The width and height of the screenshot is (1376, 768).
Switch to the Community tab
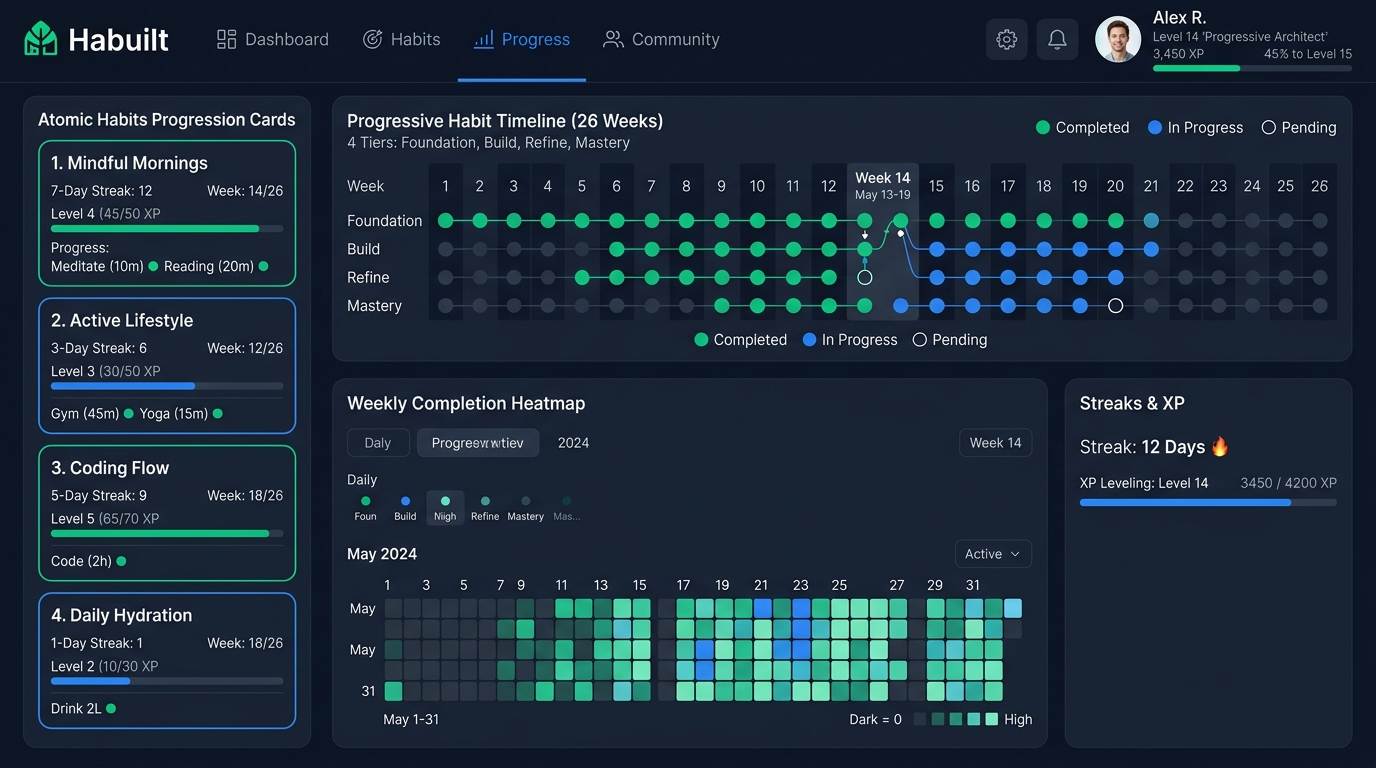point(661,39)
